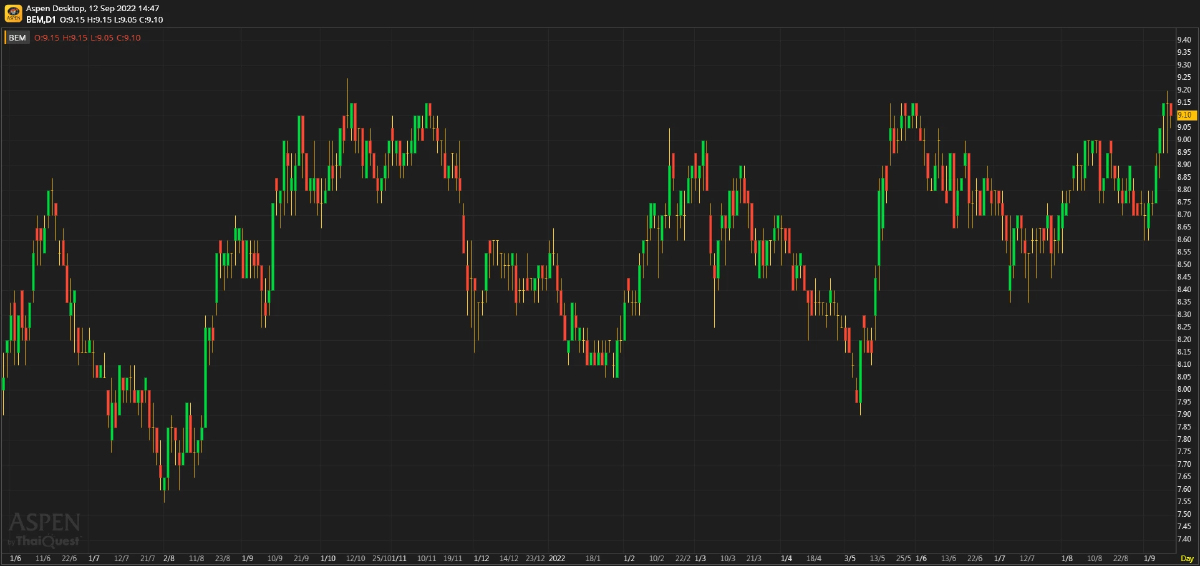Click the 9.25 price on the price axis
Screen dimensions: 1200x566
coord(1184,77)
